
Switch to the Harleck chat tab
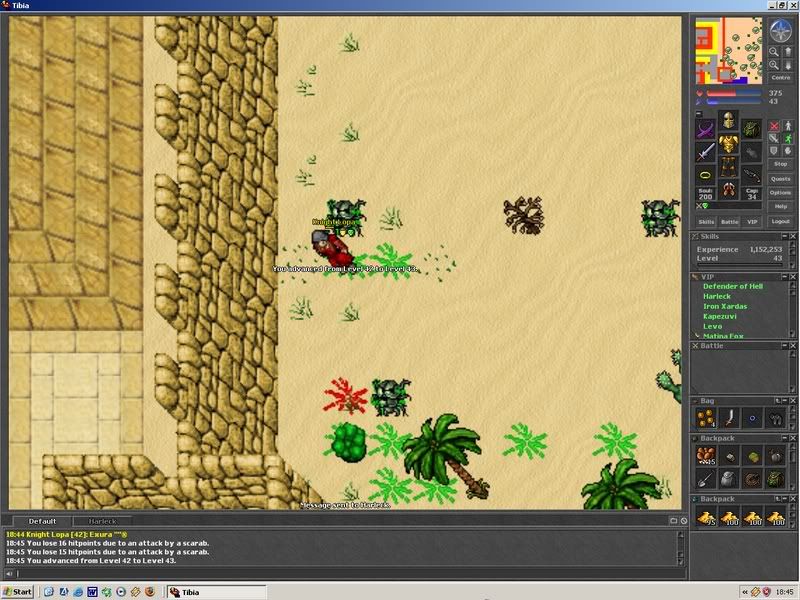coord(102,521)
